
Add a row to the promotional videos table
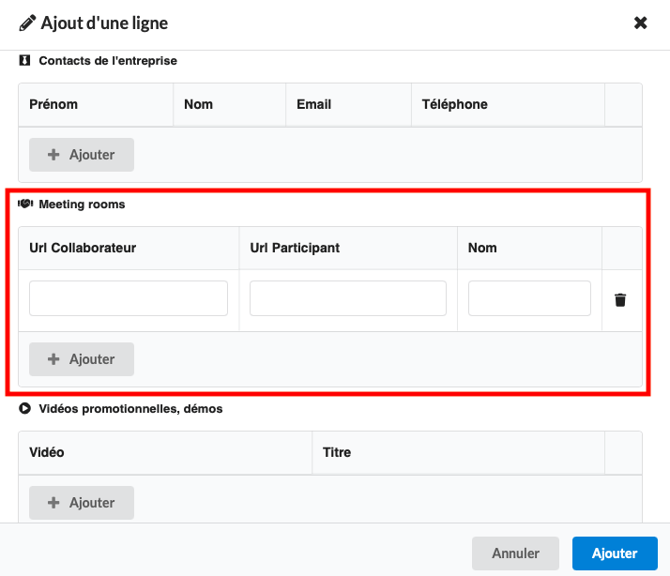[81, 503]
